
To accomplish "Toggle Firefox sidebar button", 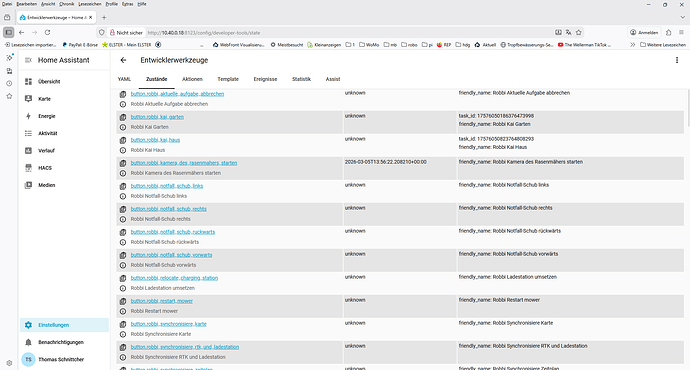I will 8,33.
